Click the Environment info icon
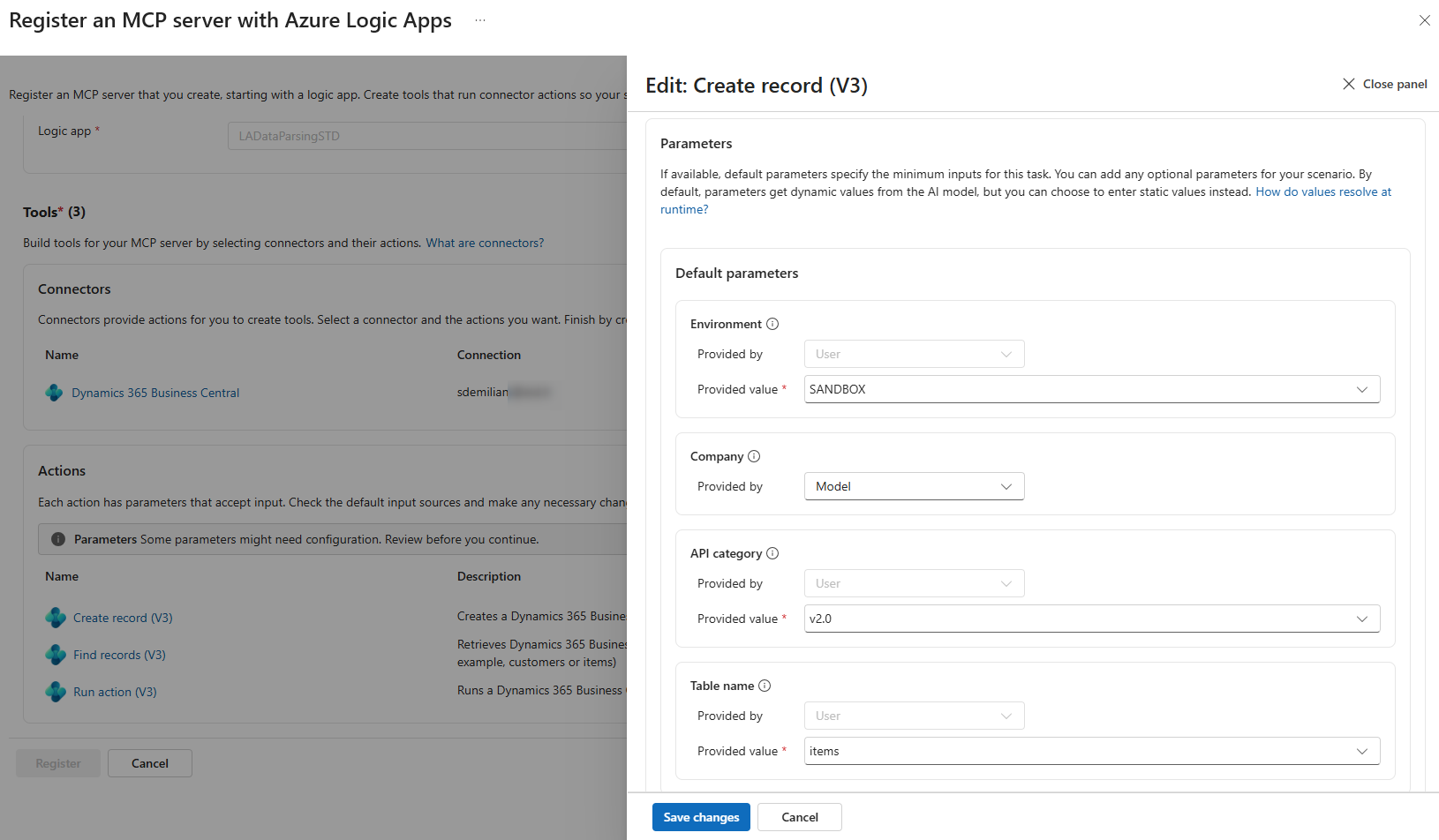The image size is (1439, 840). [772, 324]
